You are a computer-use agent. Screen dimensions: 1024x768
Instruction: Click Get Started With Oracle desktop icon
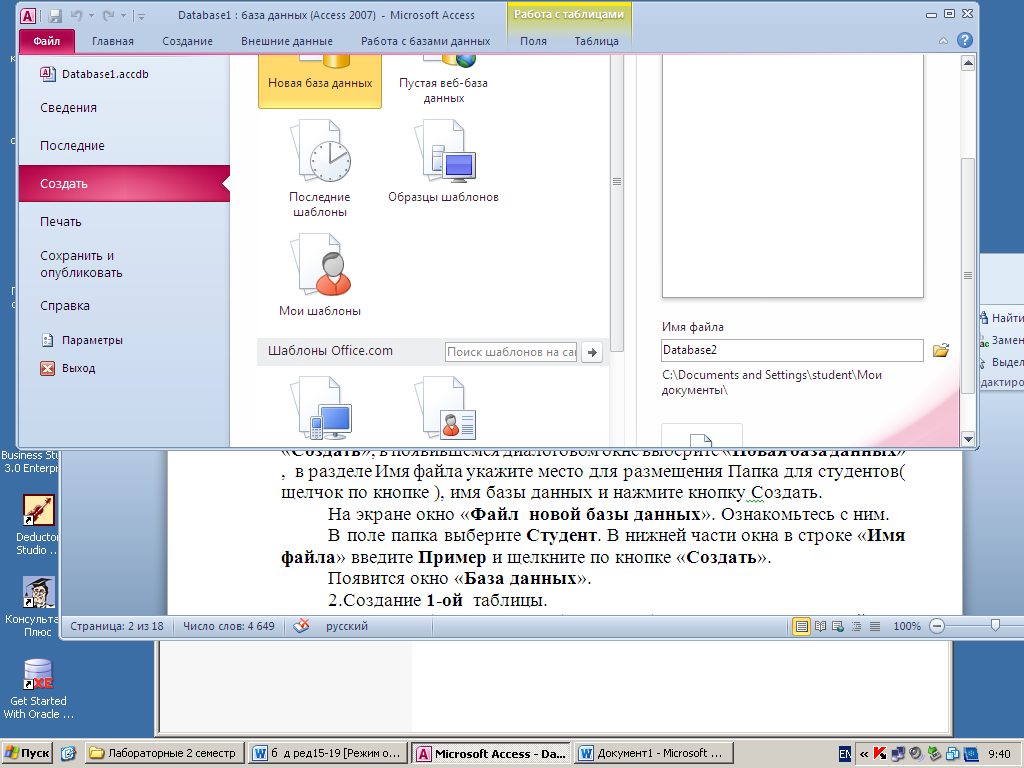pos(38,690)
